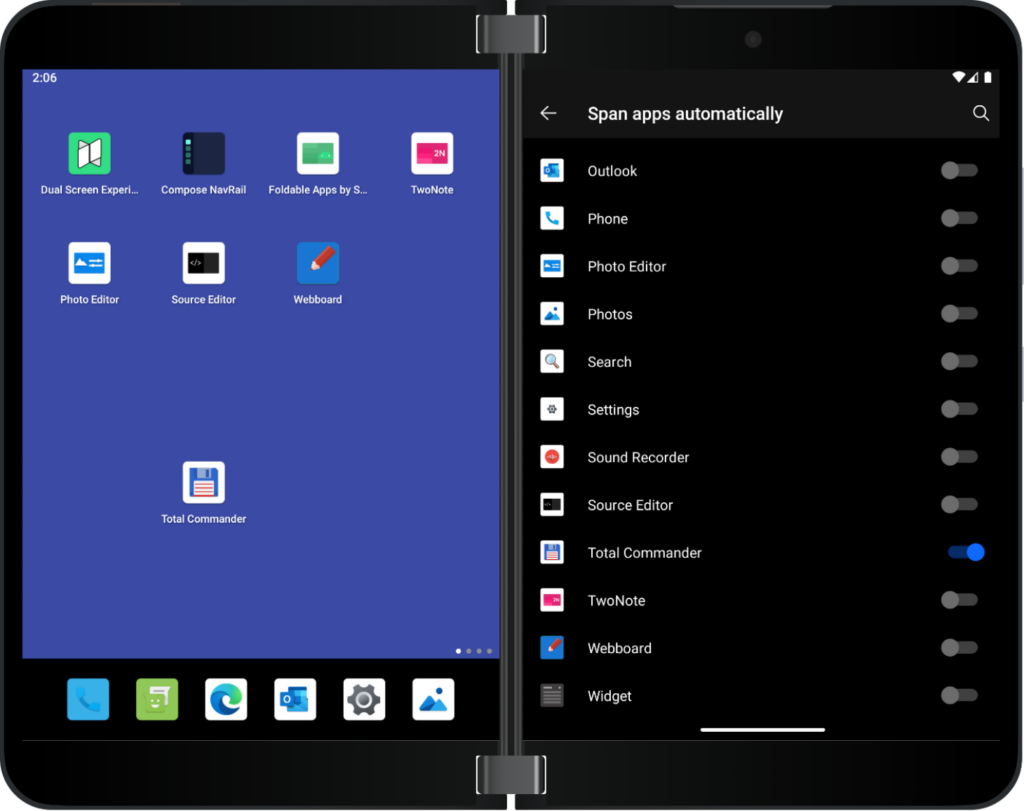This screenshot has width=1024, height=811.
Task: Open Microsoft Edge from the dock
Action: tap(226, 700)
